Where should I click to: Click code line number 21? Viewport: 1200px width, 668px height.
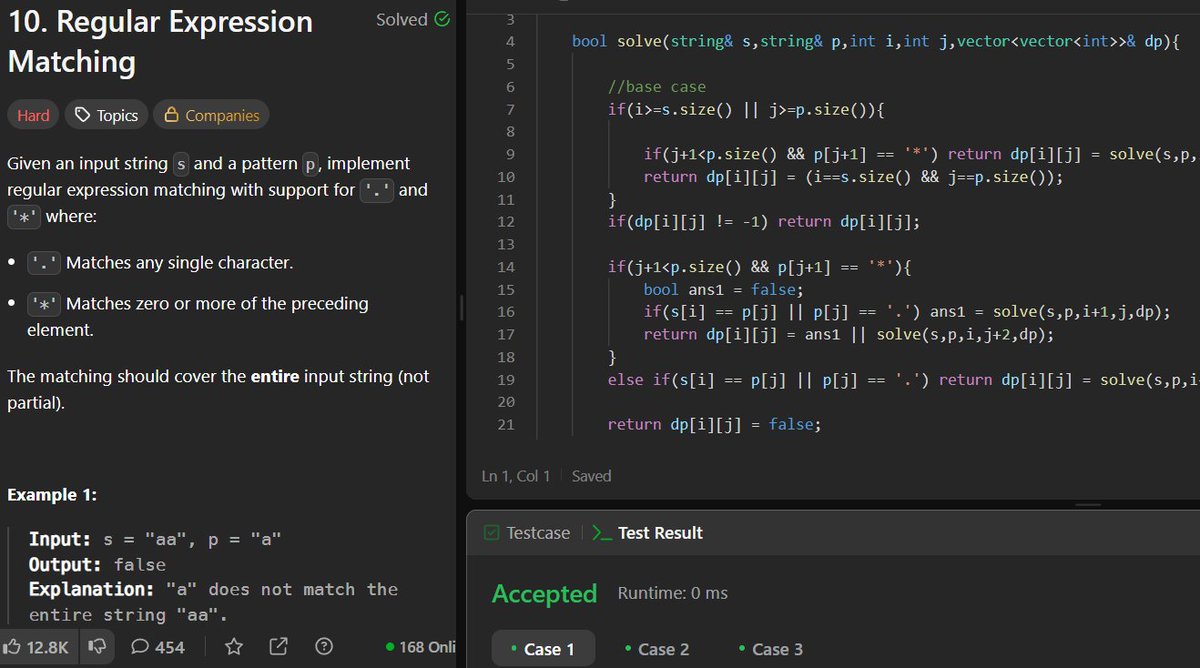pos(505,425)
